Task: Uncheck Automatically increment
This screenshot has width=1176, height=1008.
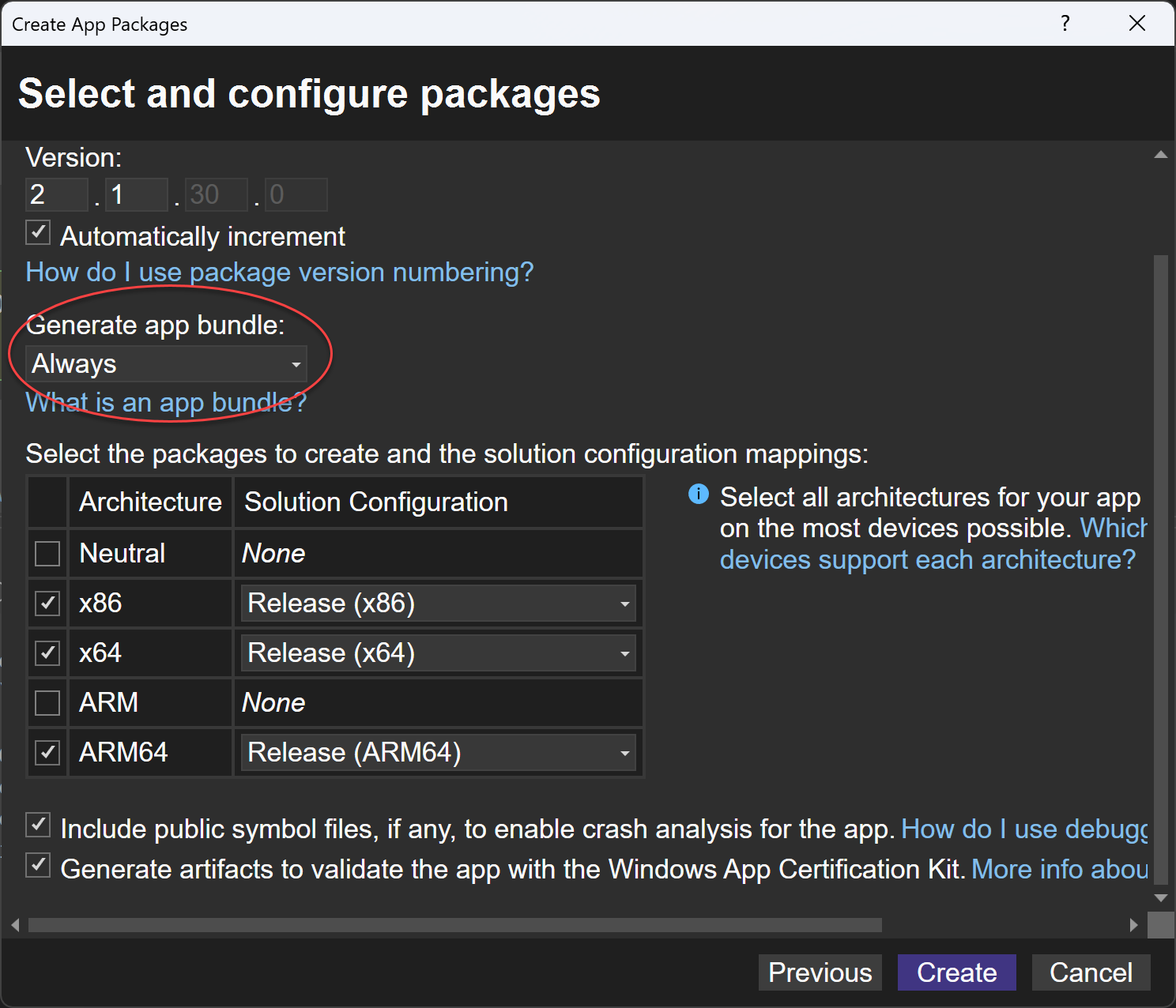Action: coord(37,231)
